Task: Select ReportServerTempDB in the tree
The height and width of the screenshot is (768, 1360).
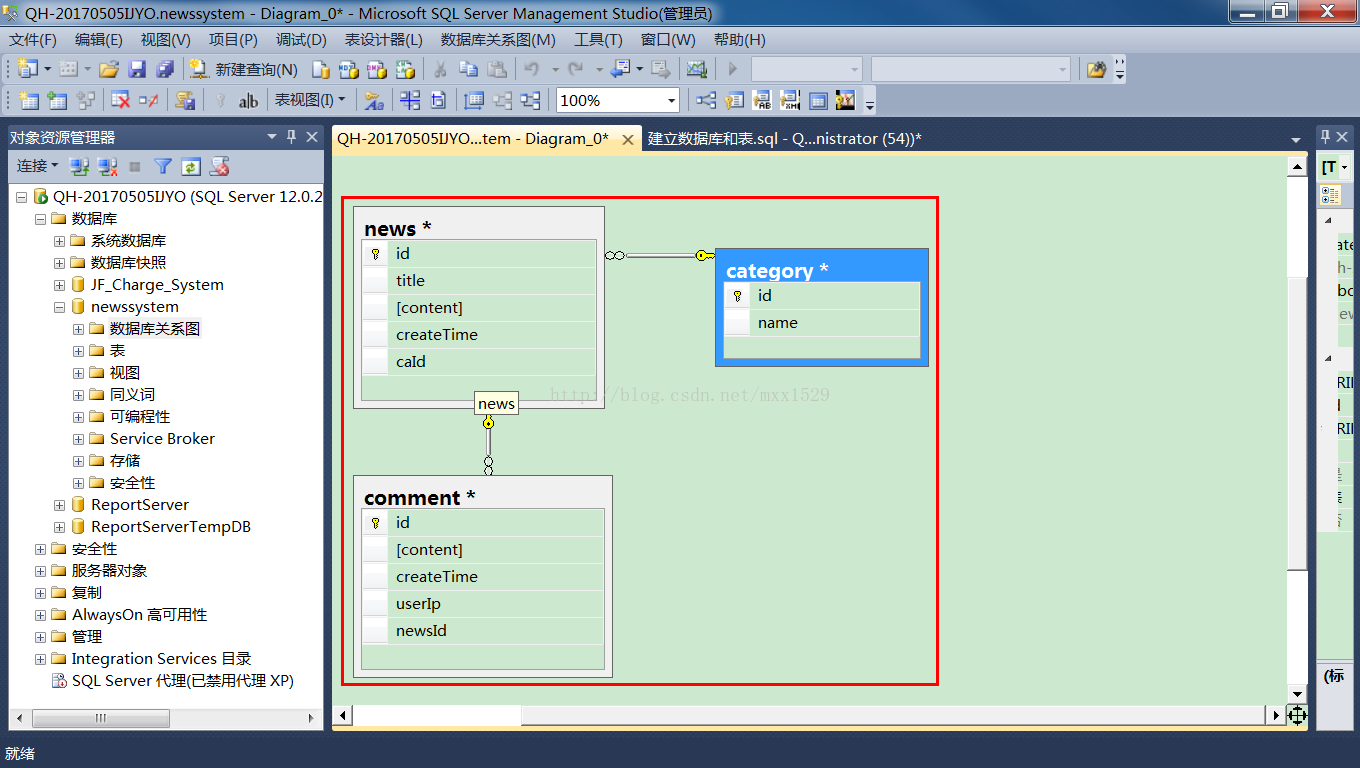Action: 171,527
